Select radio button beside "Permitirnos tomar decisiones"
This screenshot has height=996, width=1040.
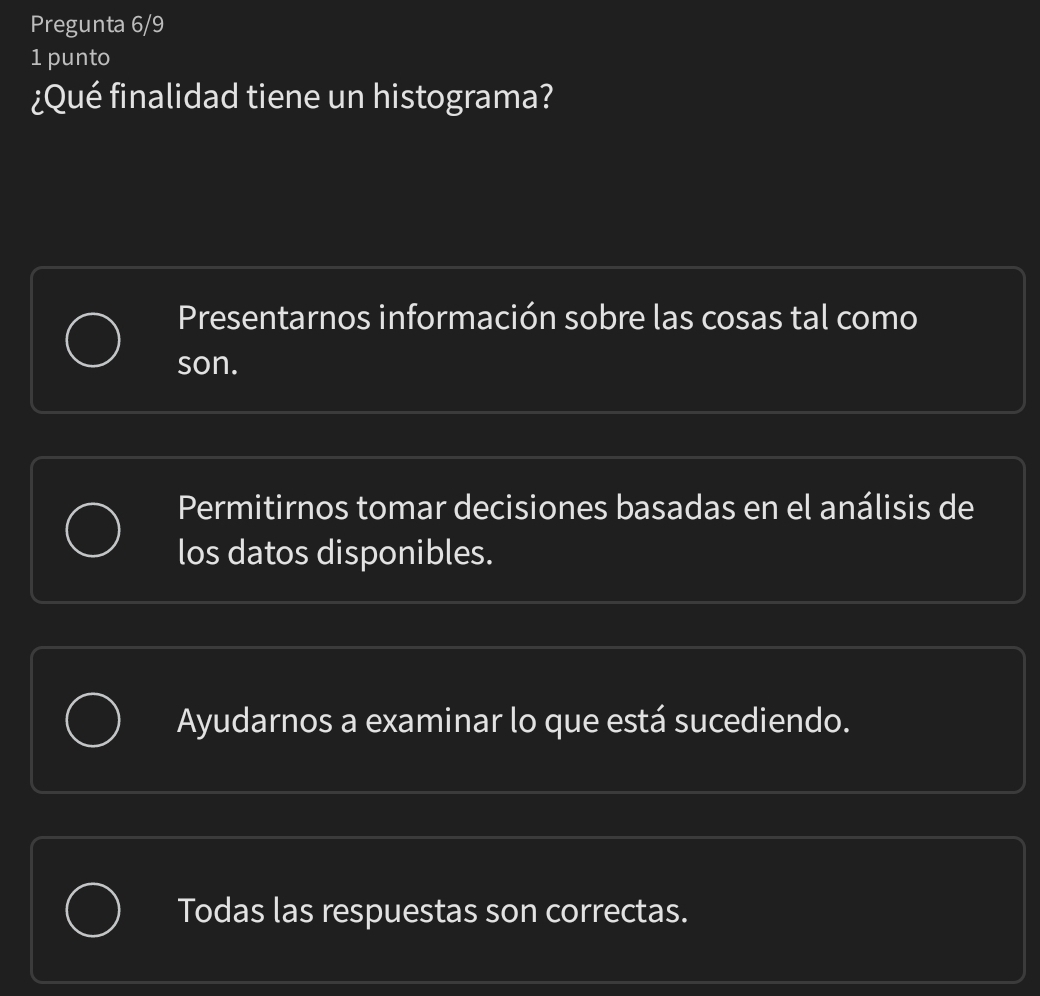tap(95, 530)
